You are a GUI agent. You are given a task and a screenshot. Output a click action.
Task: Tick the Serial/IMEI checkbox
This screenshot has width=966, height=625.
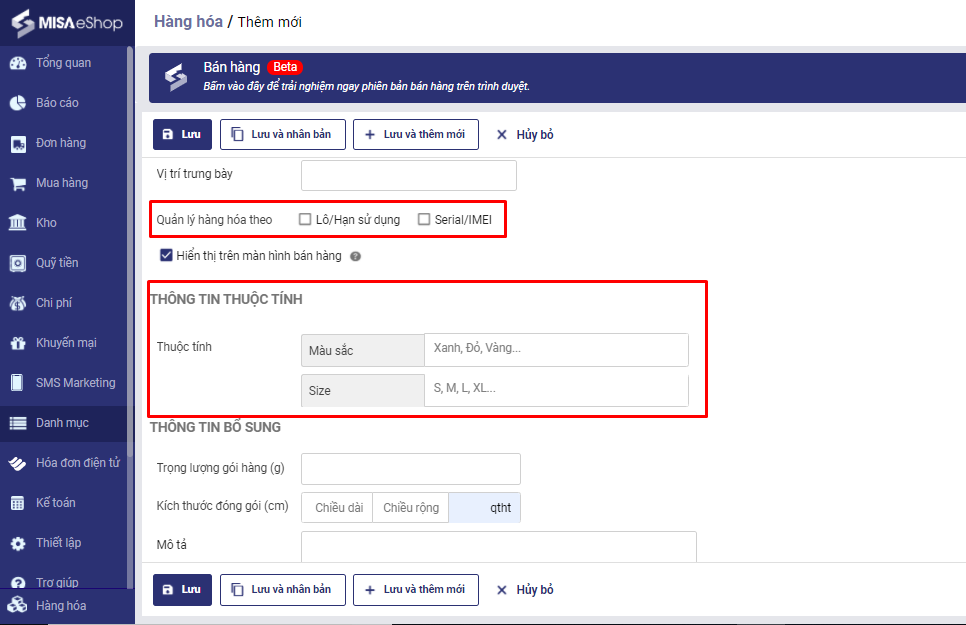pyautogui.click(x=424, y=219)
